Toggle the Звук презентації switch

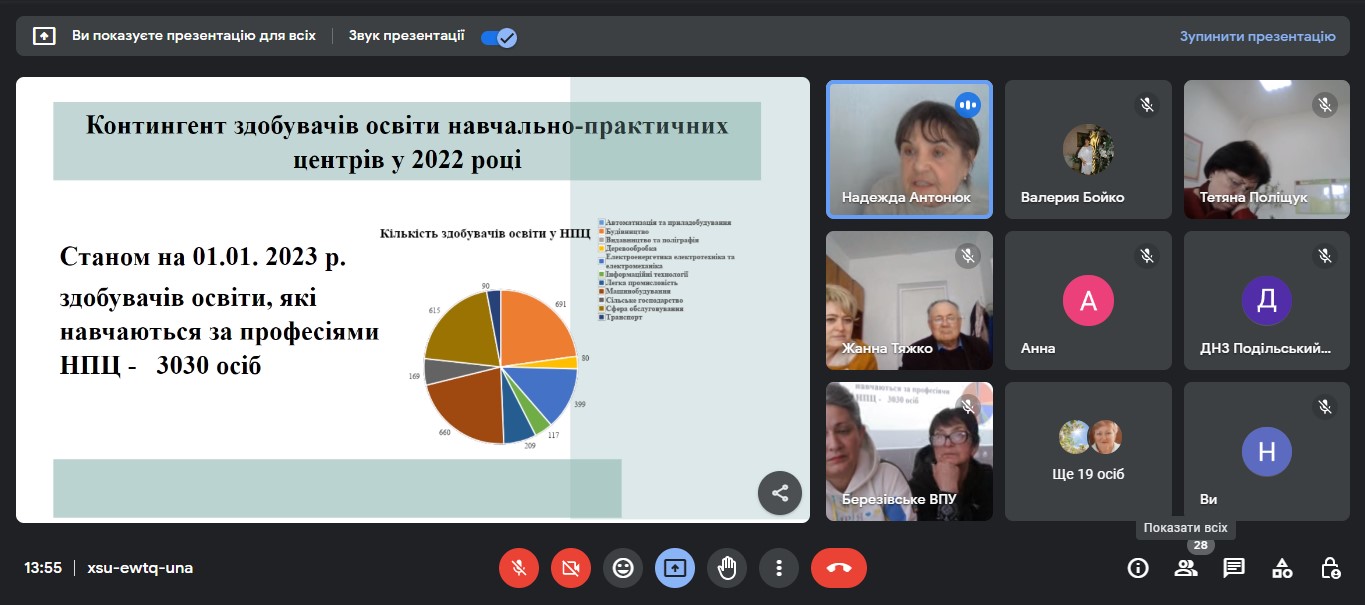[x=498, y=37]
